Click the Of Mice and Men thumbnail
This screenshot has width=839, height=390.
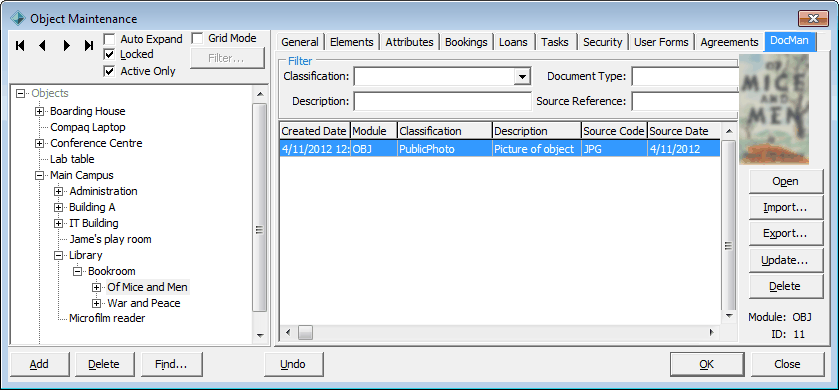click(774, 109)
